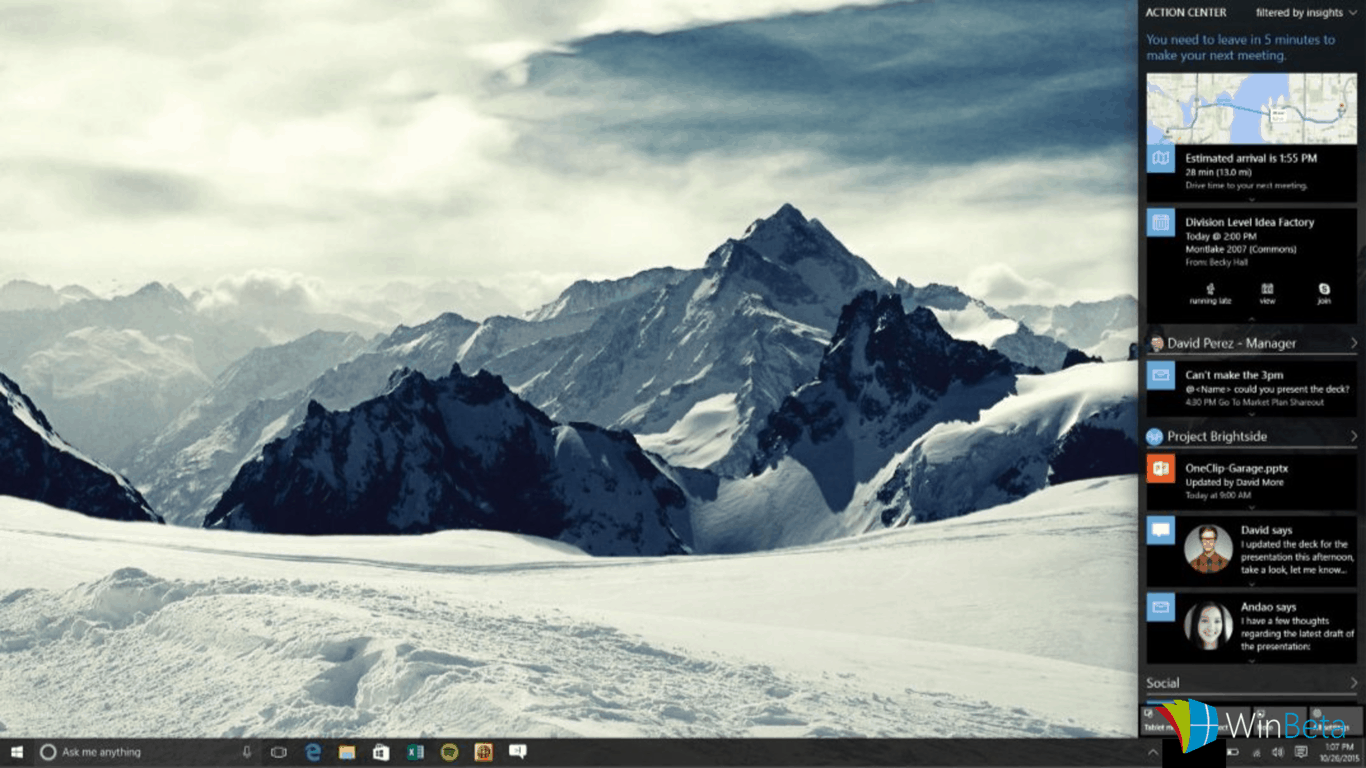Expand the Project Brightside group chevron
This screenshot has width=1366, height=768.
1353,436
